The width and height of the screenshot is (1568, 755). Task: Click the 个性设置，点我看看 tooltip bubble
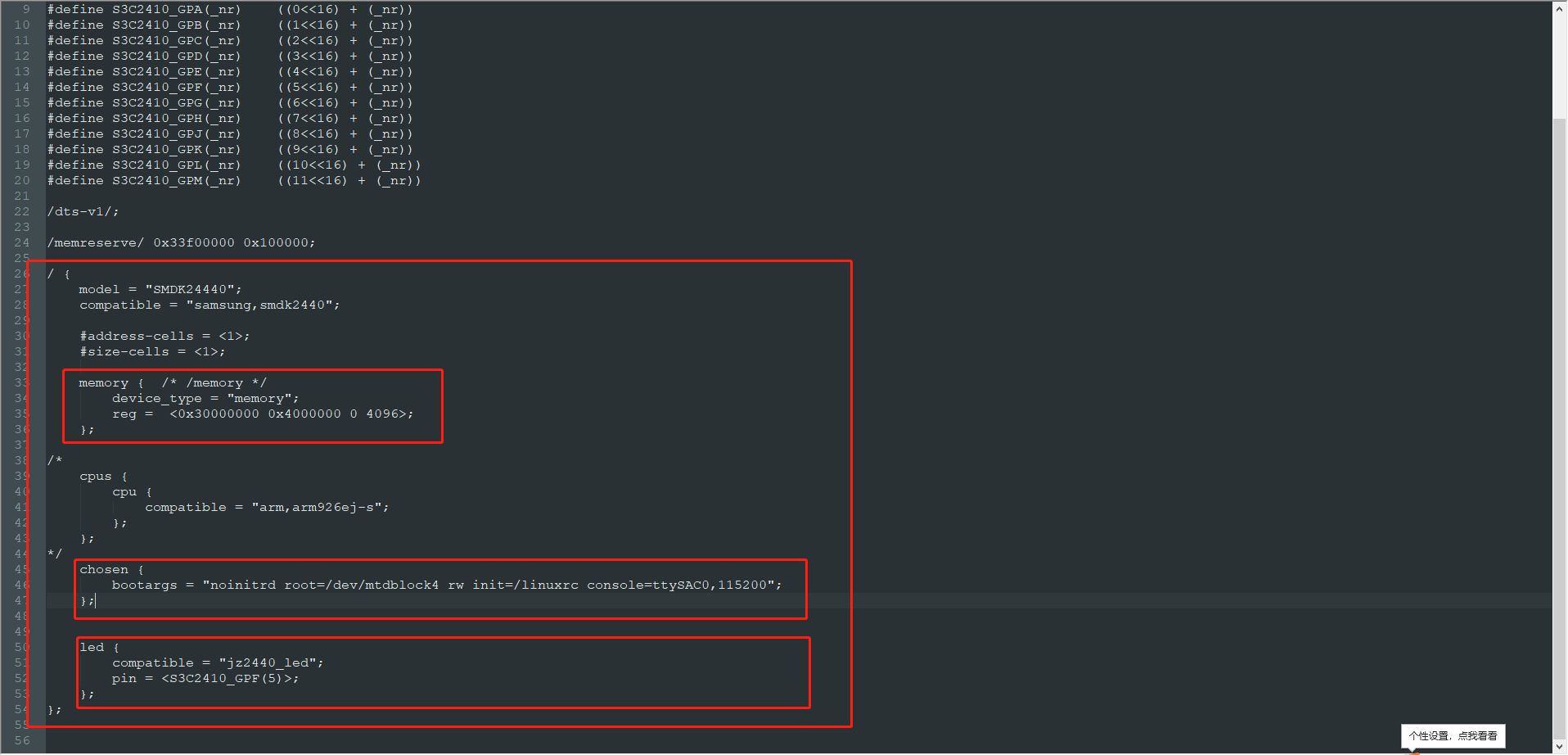point(1453,736)
